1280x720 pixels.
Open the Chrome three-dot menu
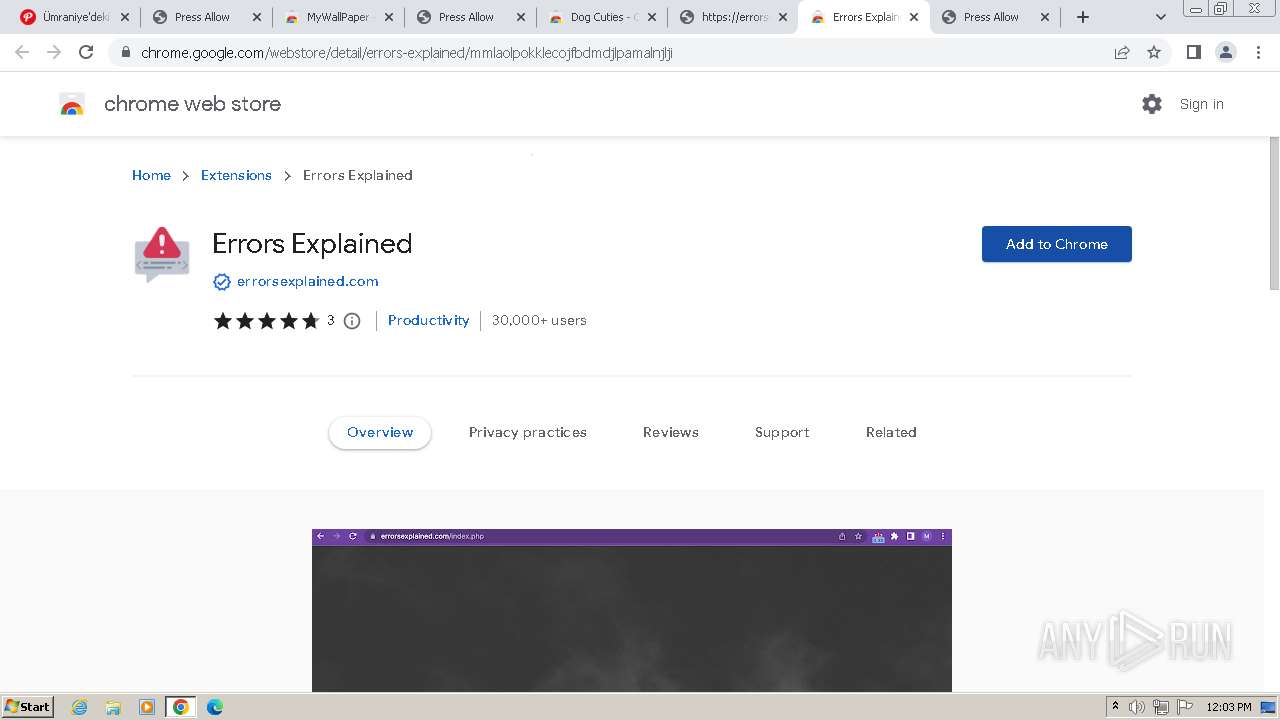[1258, 52]
